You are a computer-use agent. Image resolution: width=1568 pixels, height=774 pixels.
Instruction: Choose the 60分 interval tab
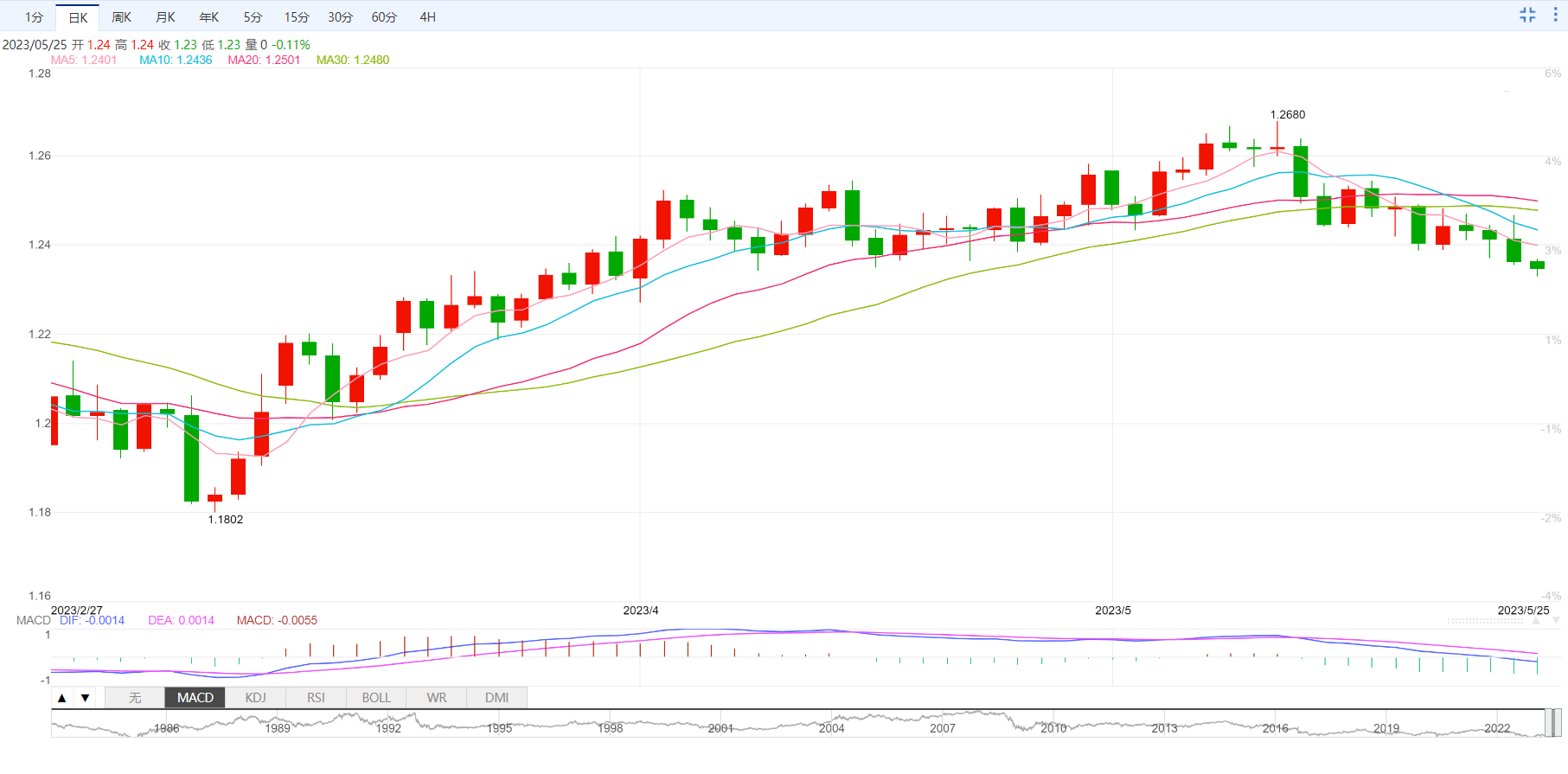click(384, 17)
